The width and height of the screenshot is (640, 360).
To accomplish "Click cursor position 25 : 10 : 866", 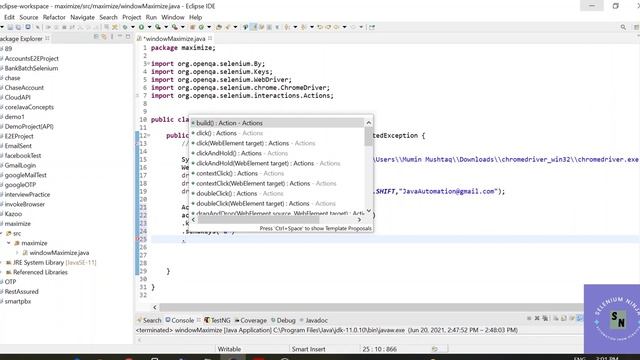I will [x=379, y=349].
